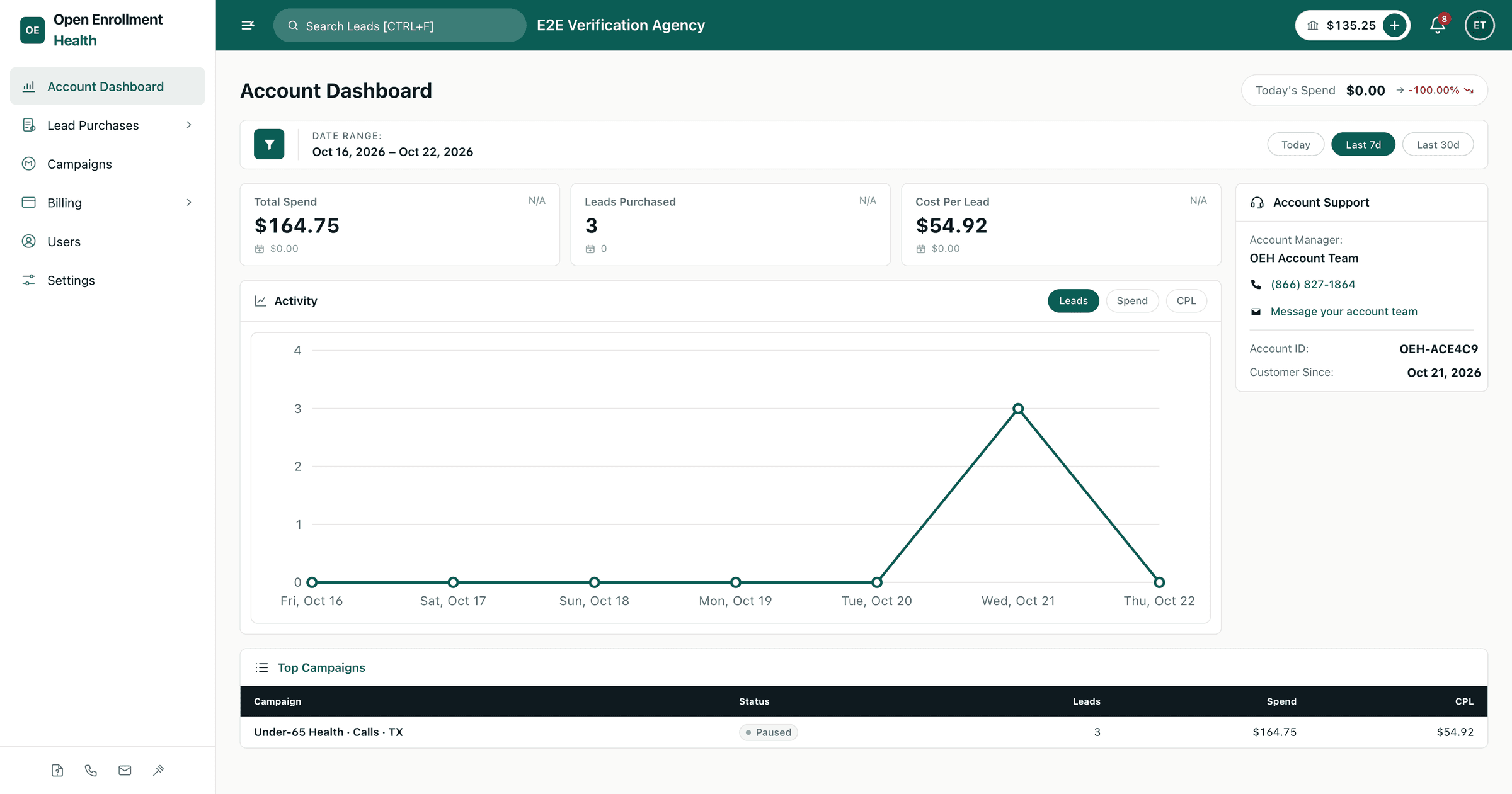Open Settings in sidebar
The height and width of the screenshot is (794, 1512).
tap(107, 280)
